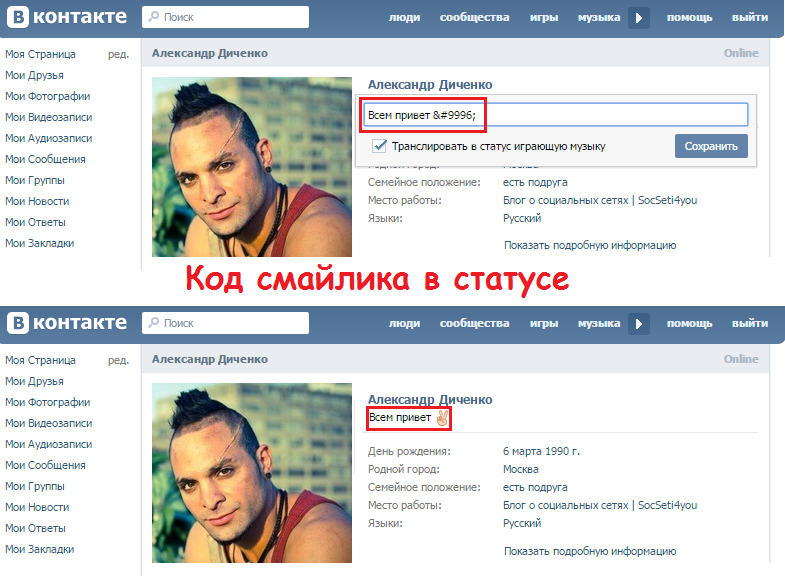
Task: Click the Сохранить button
Action: (711, 146)
